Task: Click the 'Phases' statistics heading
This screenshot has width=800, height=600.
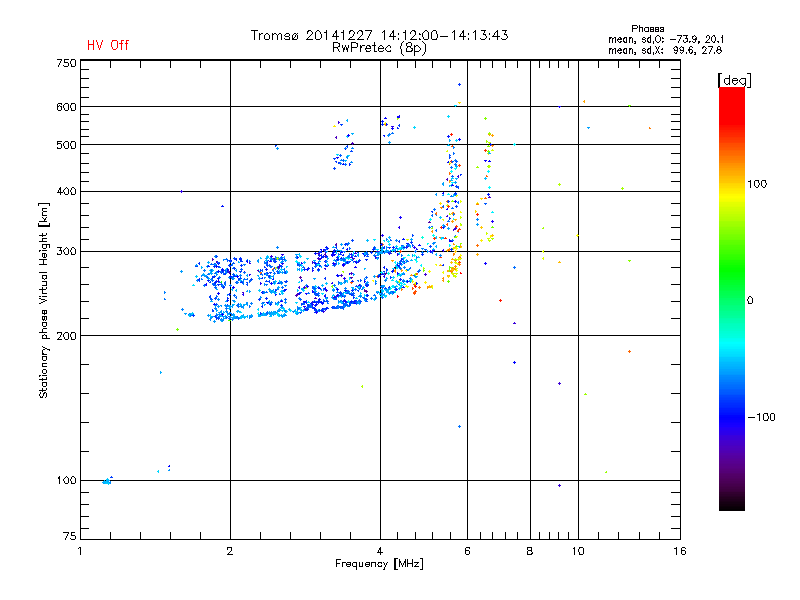Action: [647, 29]
